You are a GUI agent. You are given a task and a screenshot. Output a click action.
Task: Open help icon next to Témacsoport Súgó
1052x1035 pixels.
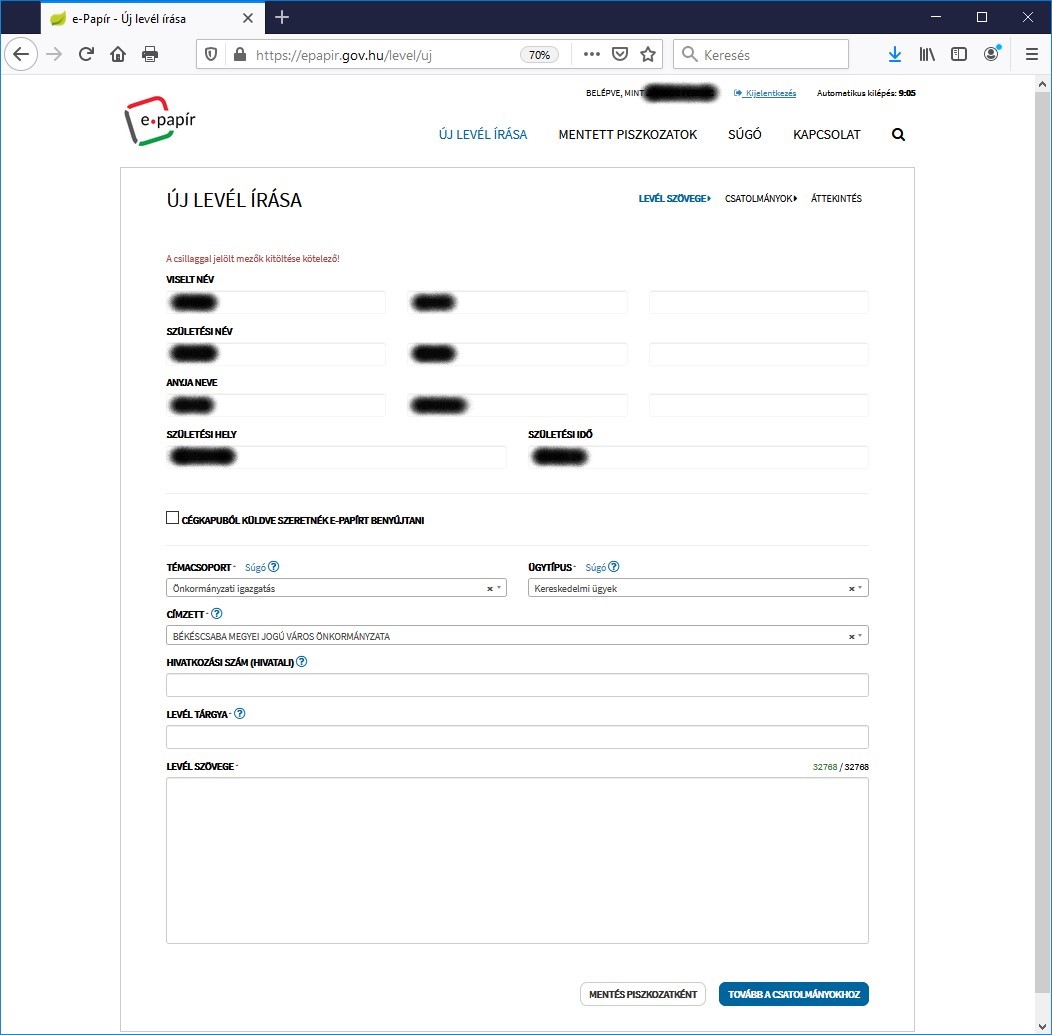(x=272, y=566)
